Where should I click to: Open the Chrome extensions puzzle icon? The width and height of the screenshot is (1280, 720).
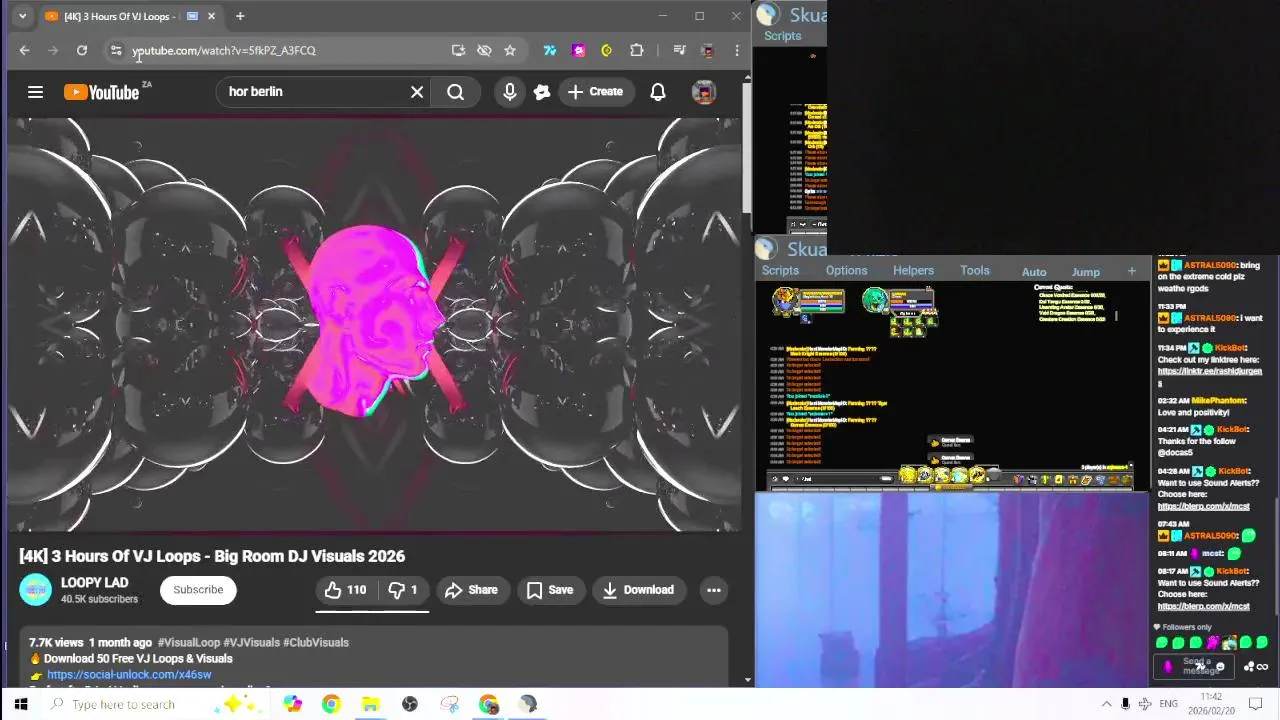click(x=637, y=50)
